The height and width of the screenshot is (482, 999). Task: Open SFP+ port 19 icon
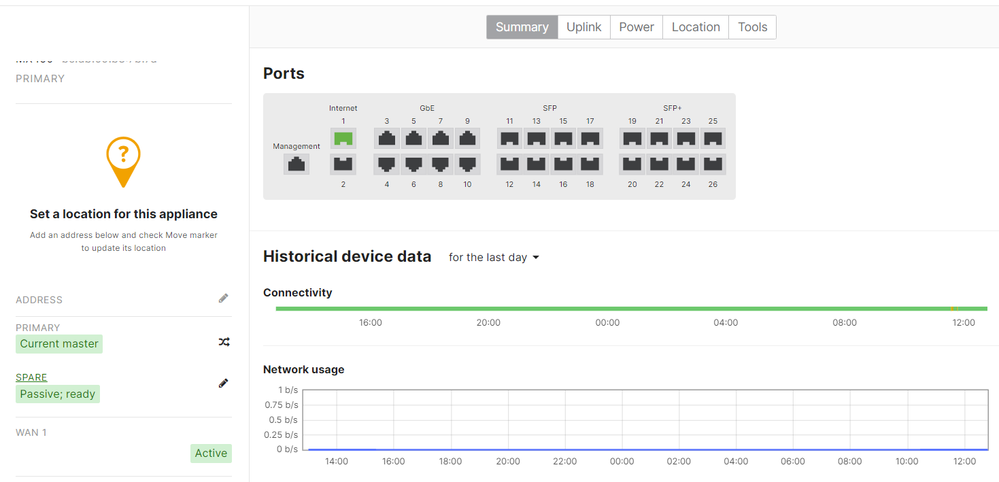point(632,138)
